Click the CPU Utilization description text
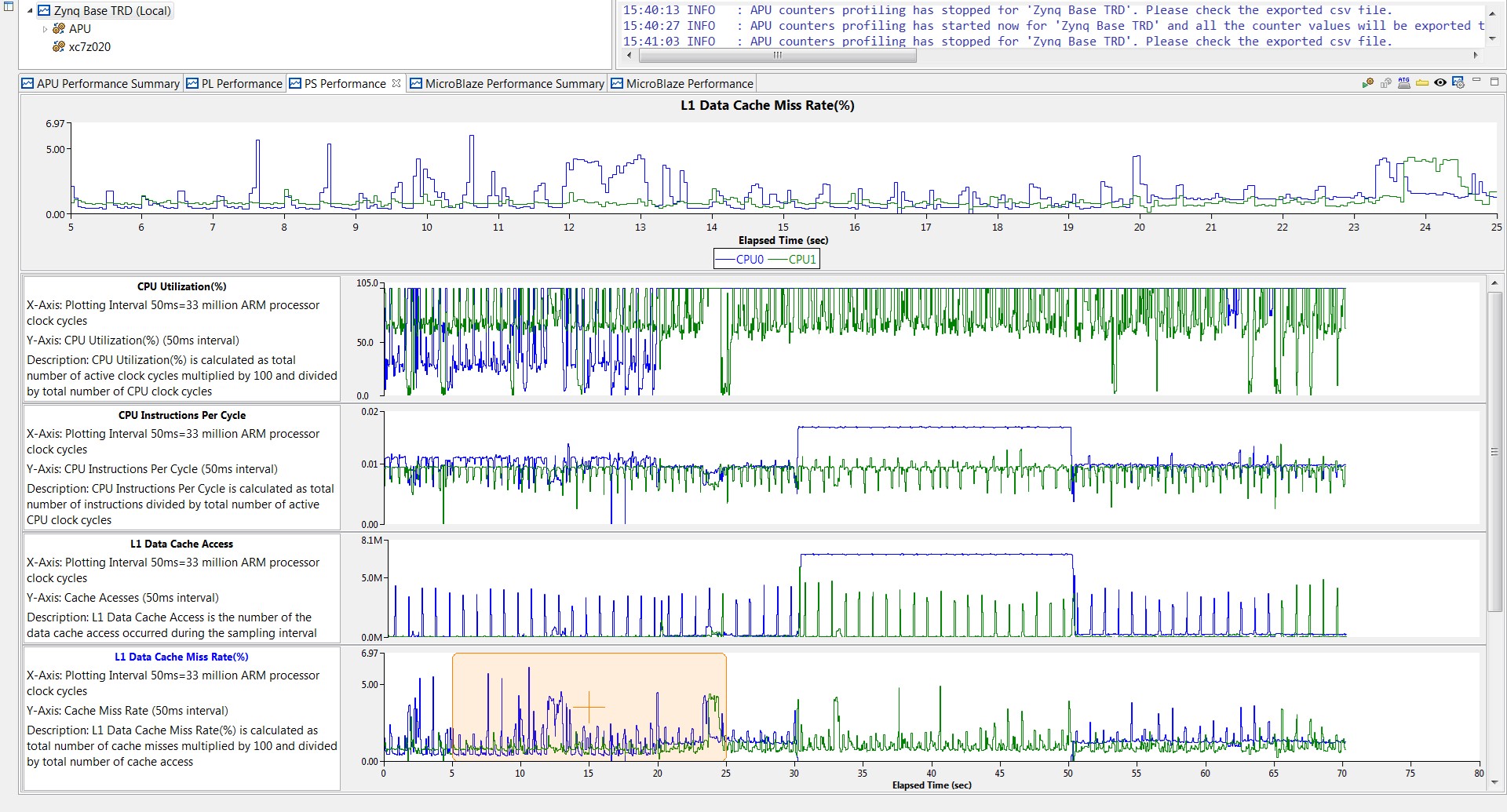 pos(182,376)
